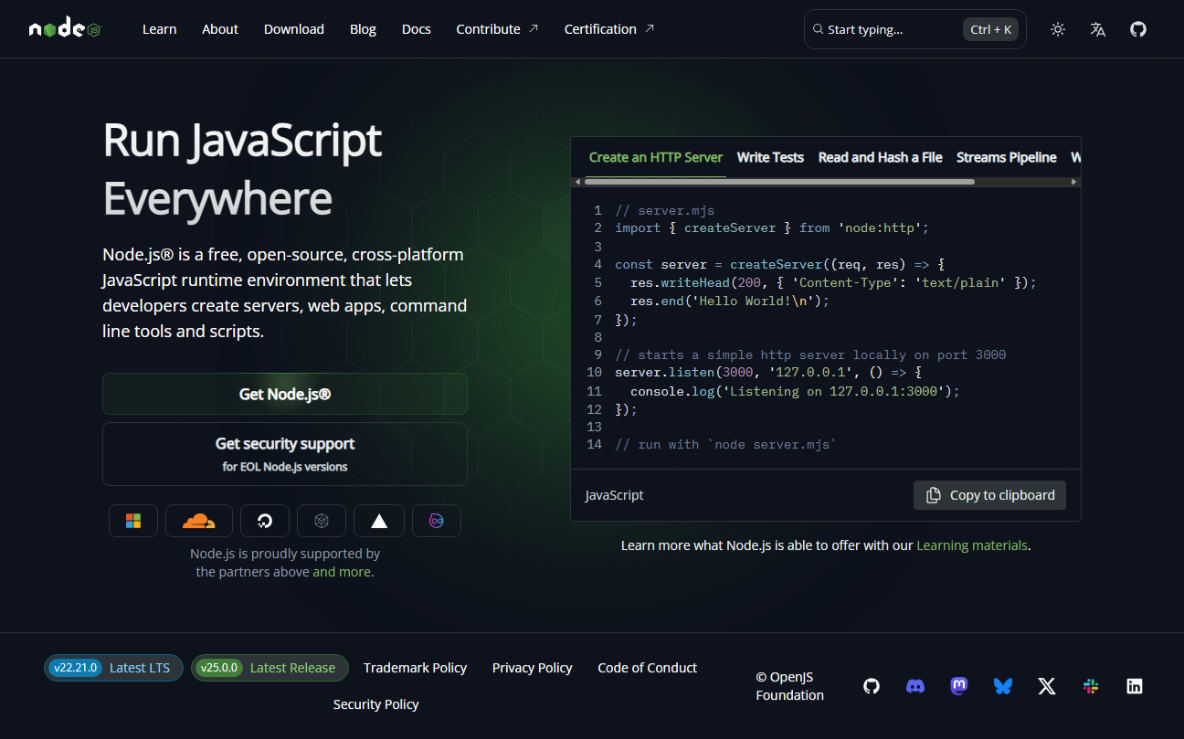Open GitHub from the navbar icon
1184x739 pixels.
point(1138,29)
